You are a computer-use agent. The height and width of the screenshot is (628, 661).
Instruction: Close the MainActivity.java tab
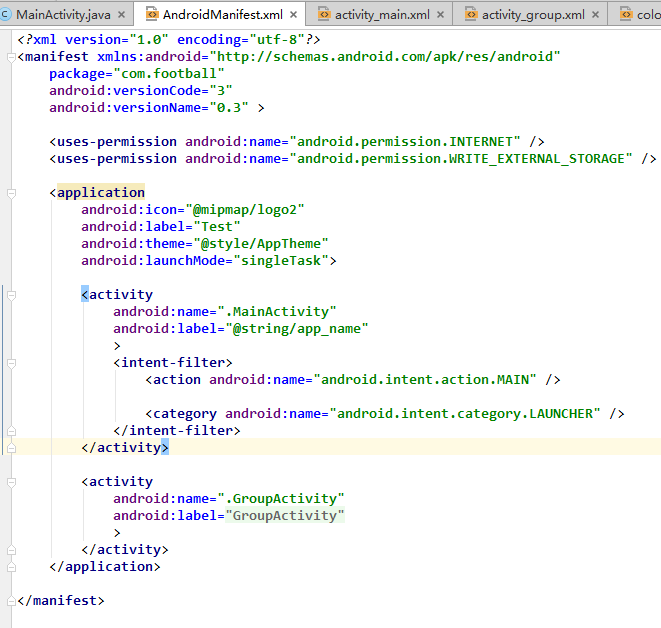[121, 15]
